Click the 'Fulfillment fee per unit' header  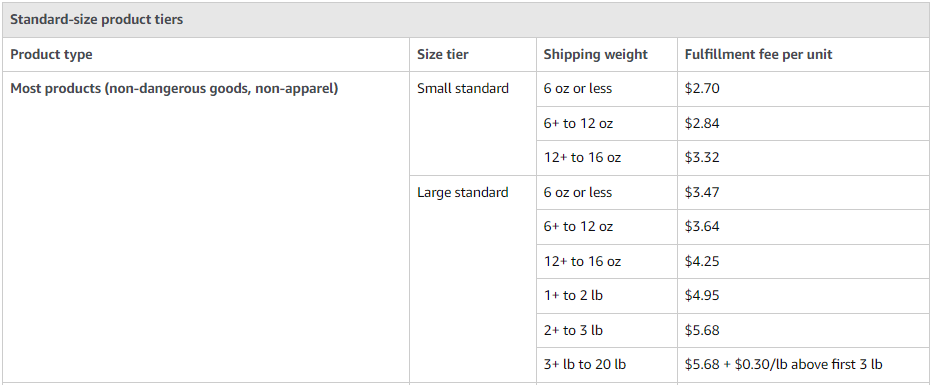pos(758,55)
